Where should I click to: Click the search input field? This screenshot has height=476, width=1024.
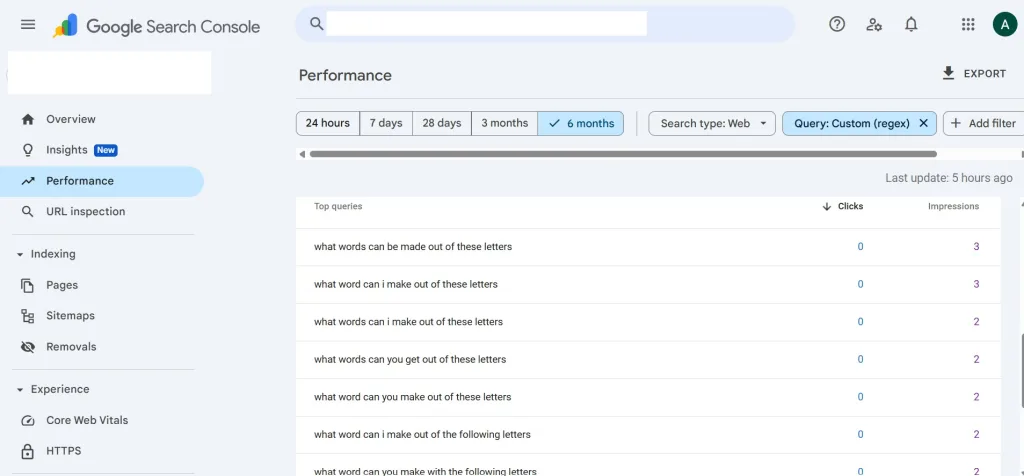click(x=486, y=24)
